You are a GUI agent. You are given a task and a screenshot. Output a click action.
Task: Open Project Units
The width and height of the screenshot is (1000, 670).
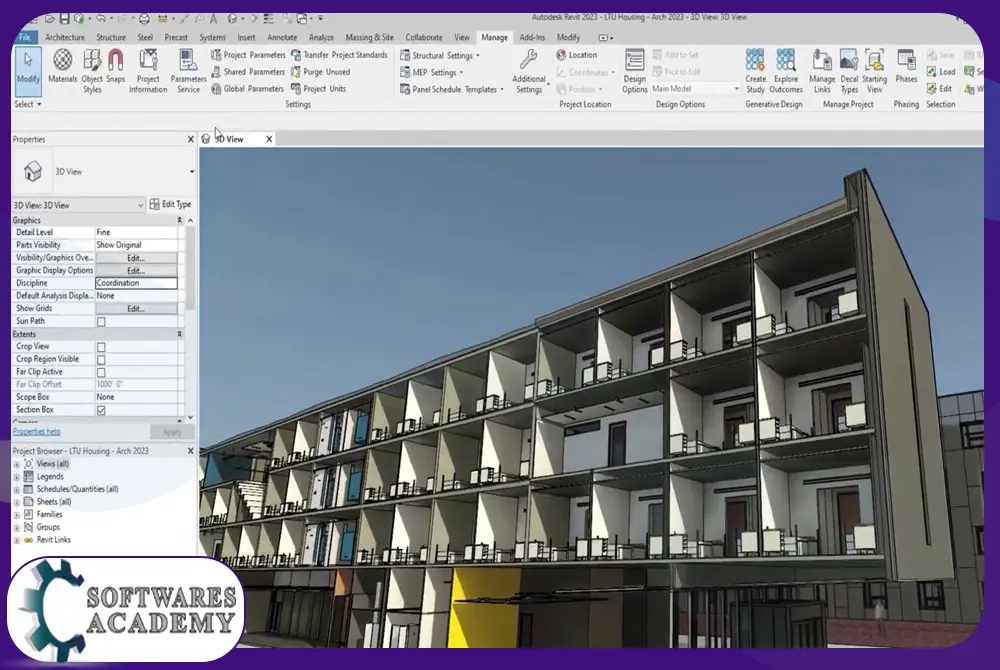click(318, 89)
